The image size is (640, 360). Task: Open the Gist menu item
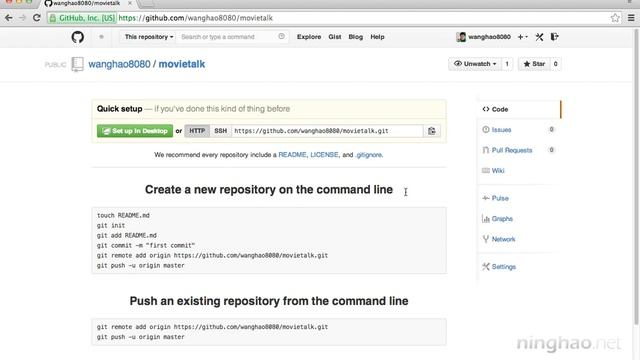(335, 37)
